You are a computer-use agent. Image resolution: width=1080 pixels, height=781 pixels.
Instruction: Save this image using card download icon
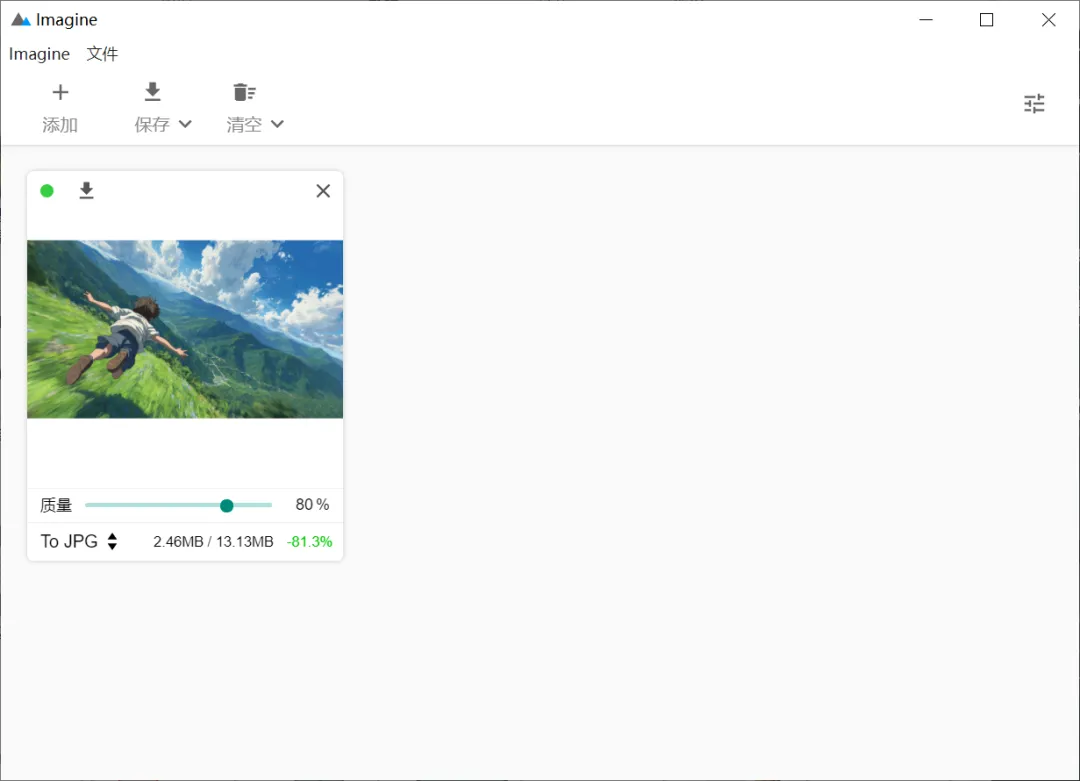(86, 191)
